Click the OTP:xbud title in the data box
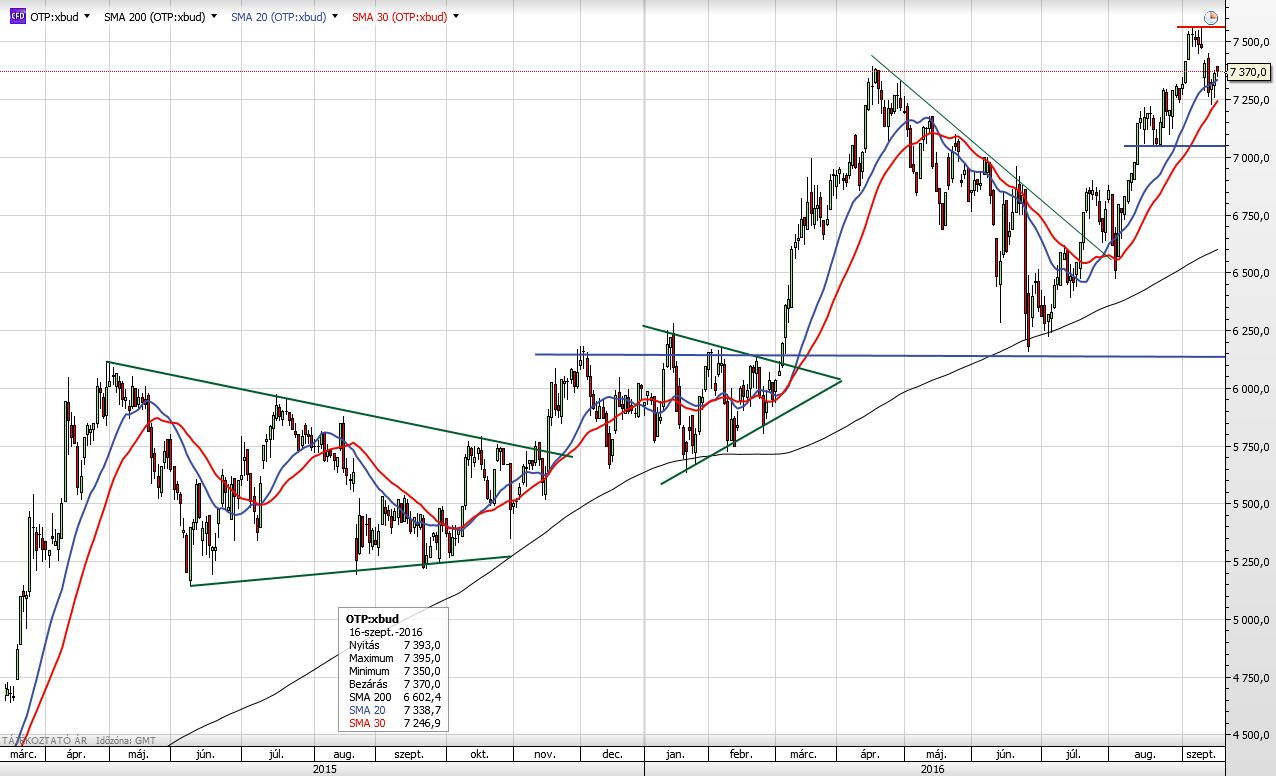 372,619
